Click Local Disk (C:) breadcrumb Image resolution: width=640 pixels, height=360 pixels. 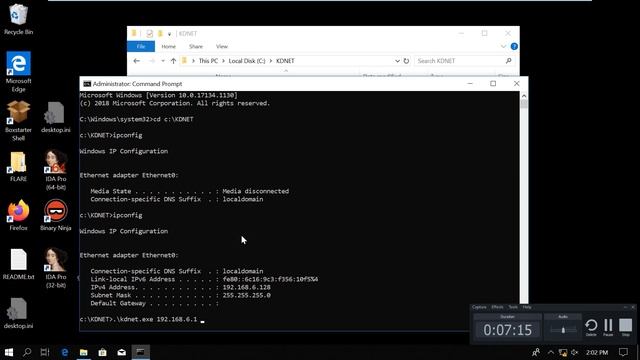pos(247,61)
